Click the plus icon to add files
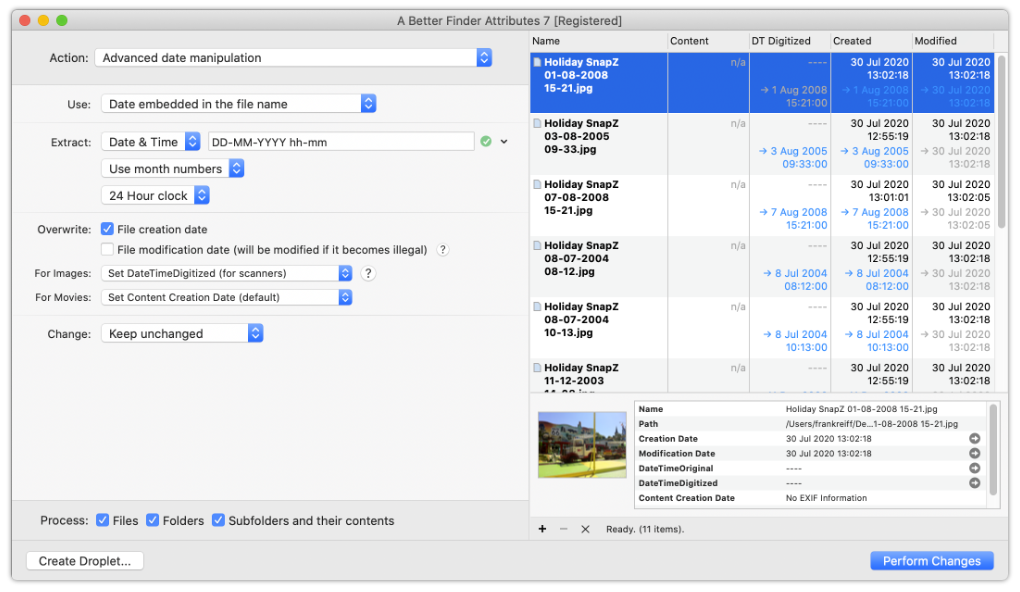 (542, 529)
